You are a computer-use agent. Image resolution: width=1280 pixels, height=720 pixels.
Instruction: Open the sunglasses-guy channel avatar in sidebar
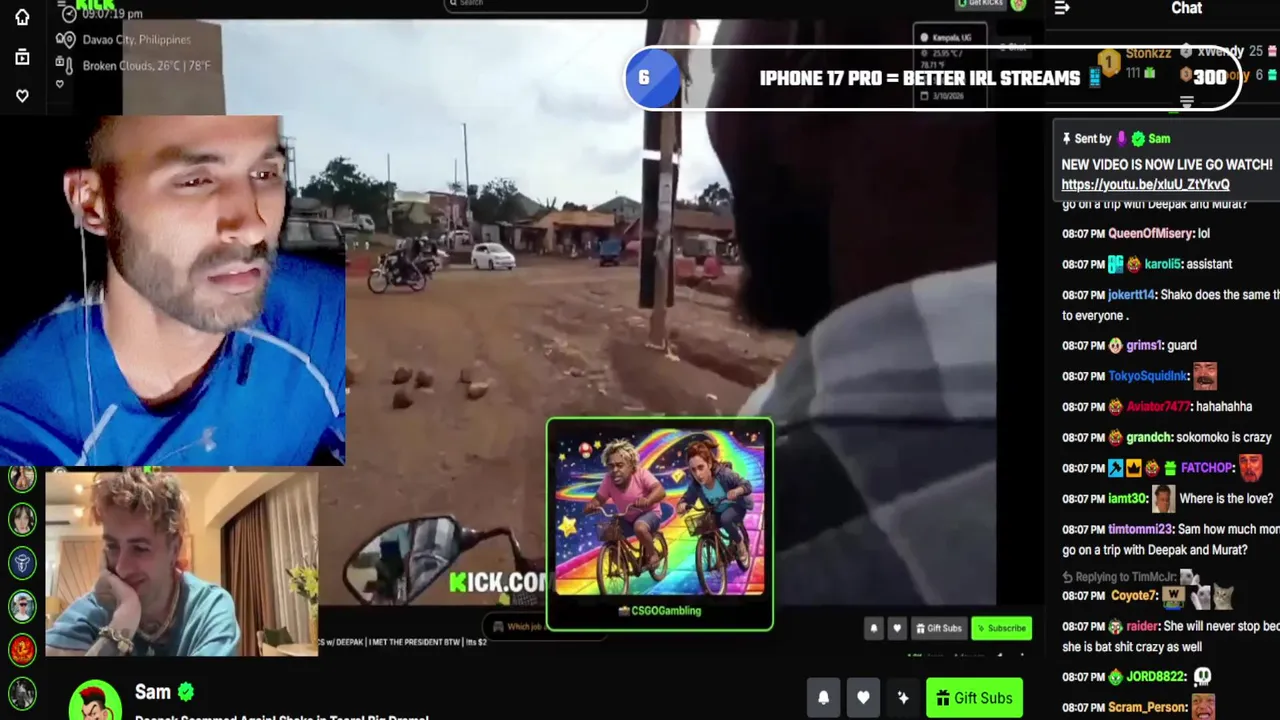pyautogui.click(x=22, y=606)
